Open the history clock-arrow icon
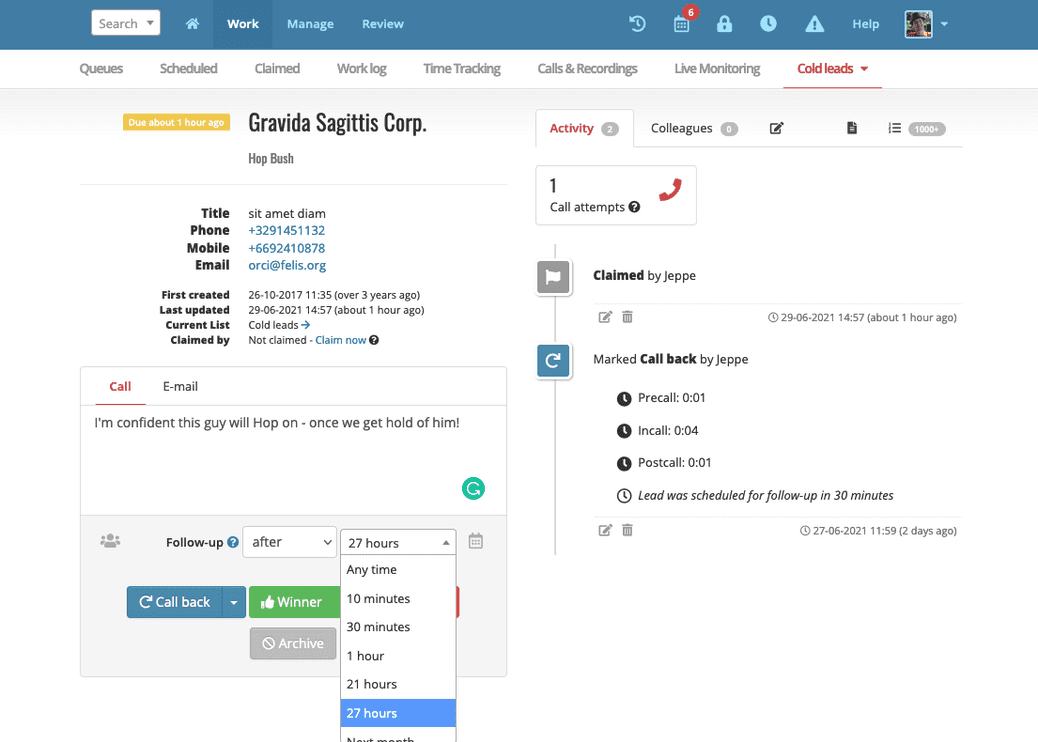Image resolution: width=1038 pixels, height=742 pixels. [637, 24]
